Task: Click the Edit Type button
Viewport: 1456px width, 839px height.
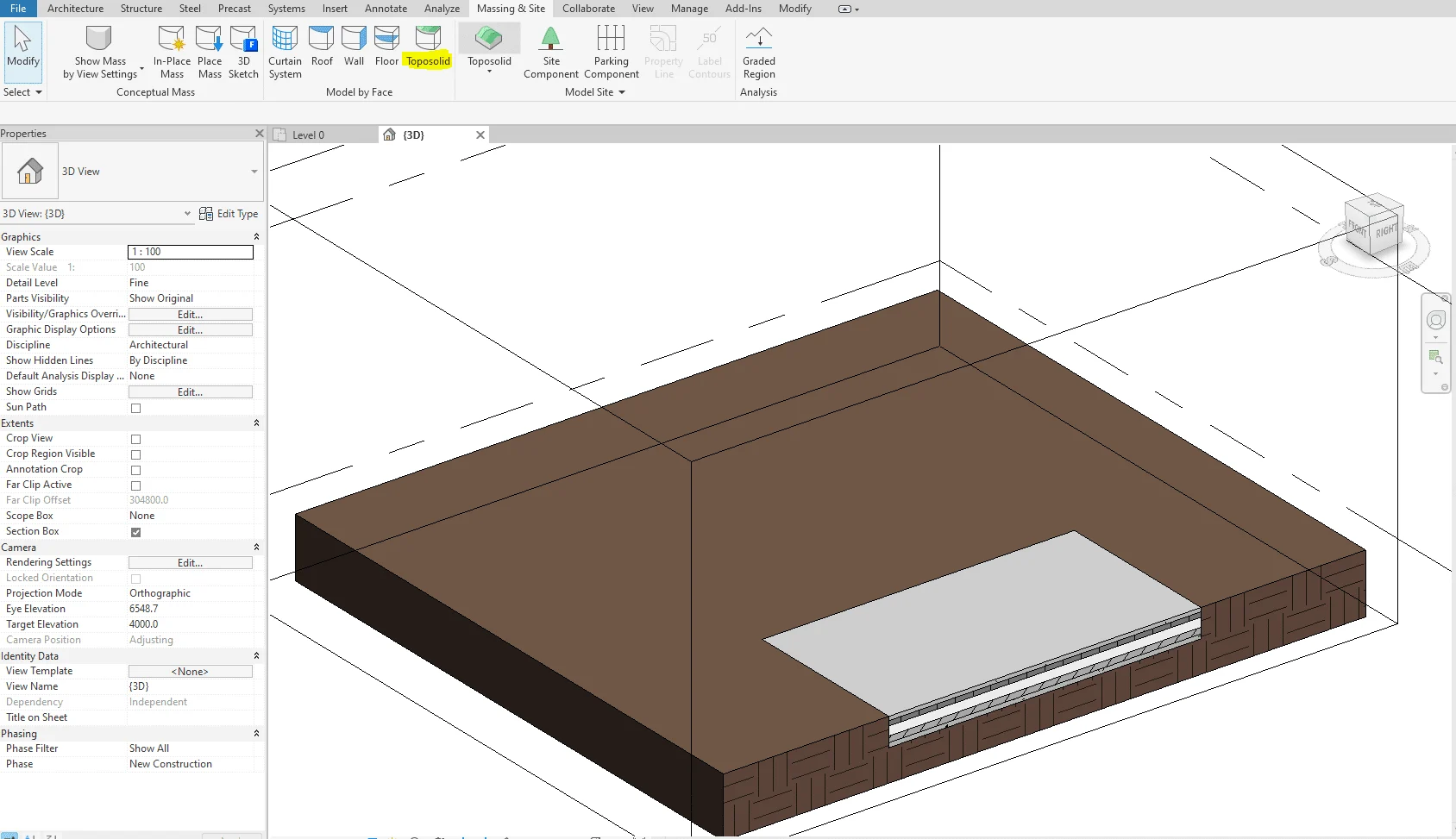Action: (x=229, y=214)
